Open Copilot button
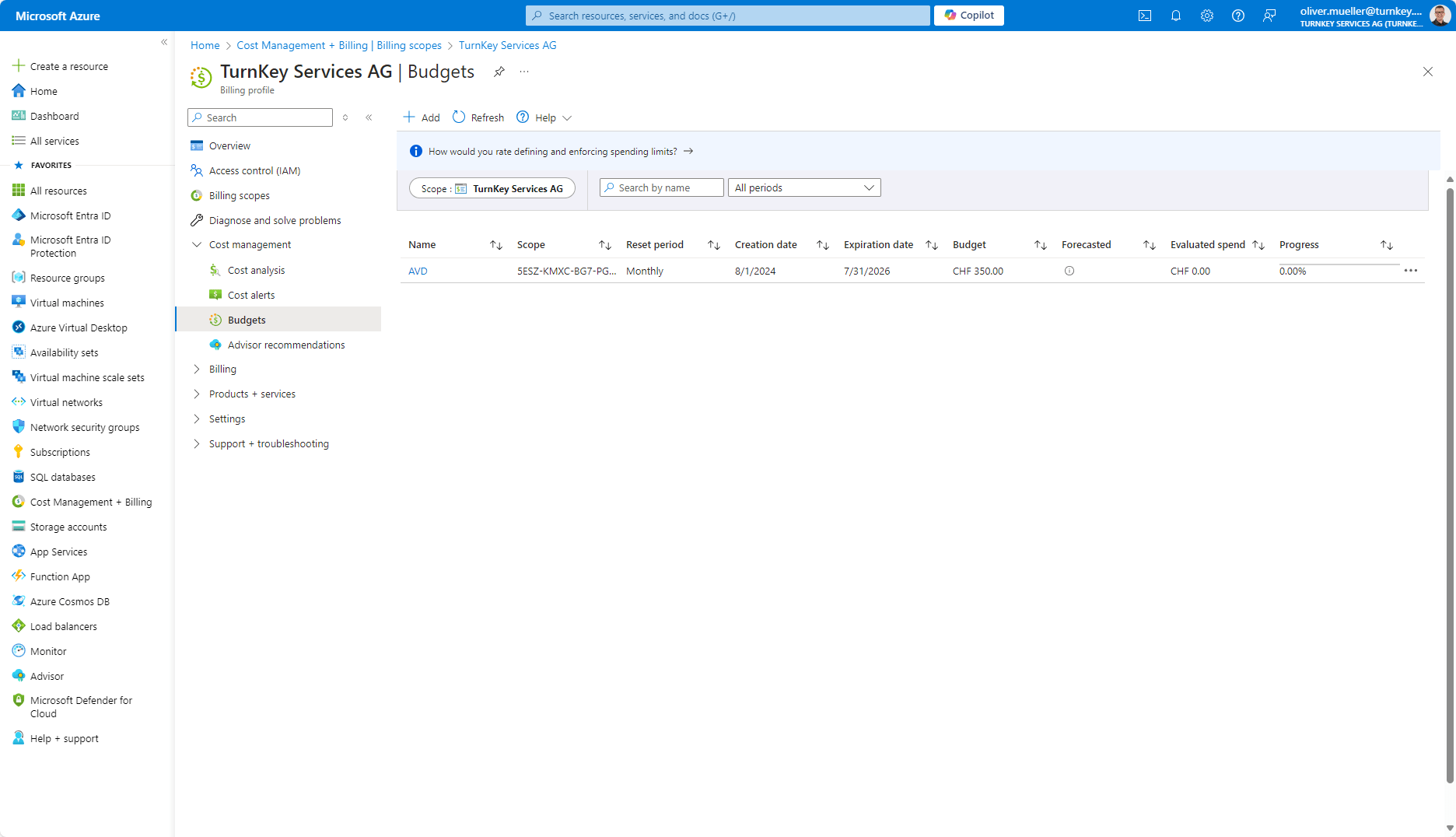Screen dimensions: 1456x837 pyautogui.click(x=969, y=16)
